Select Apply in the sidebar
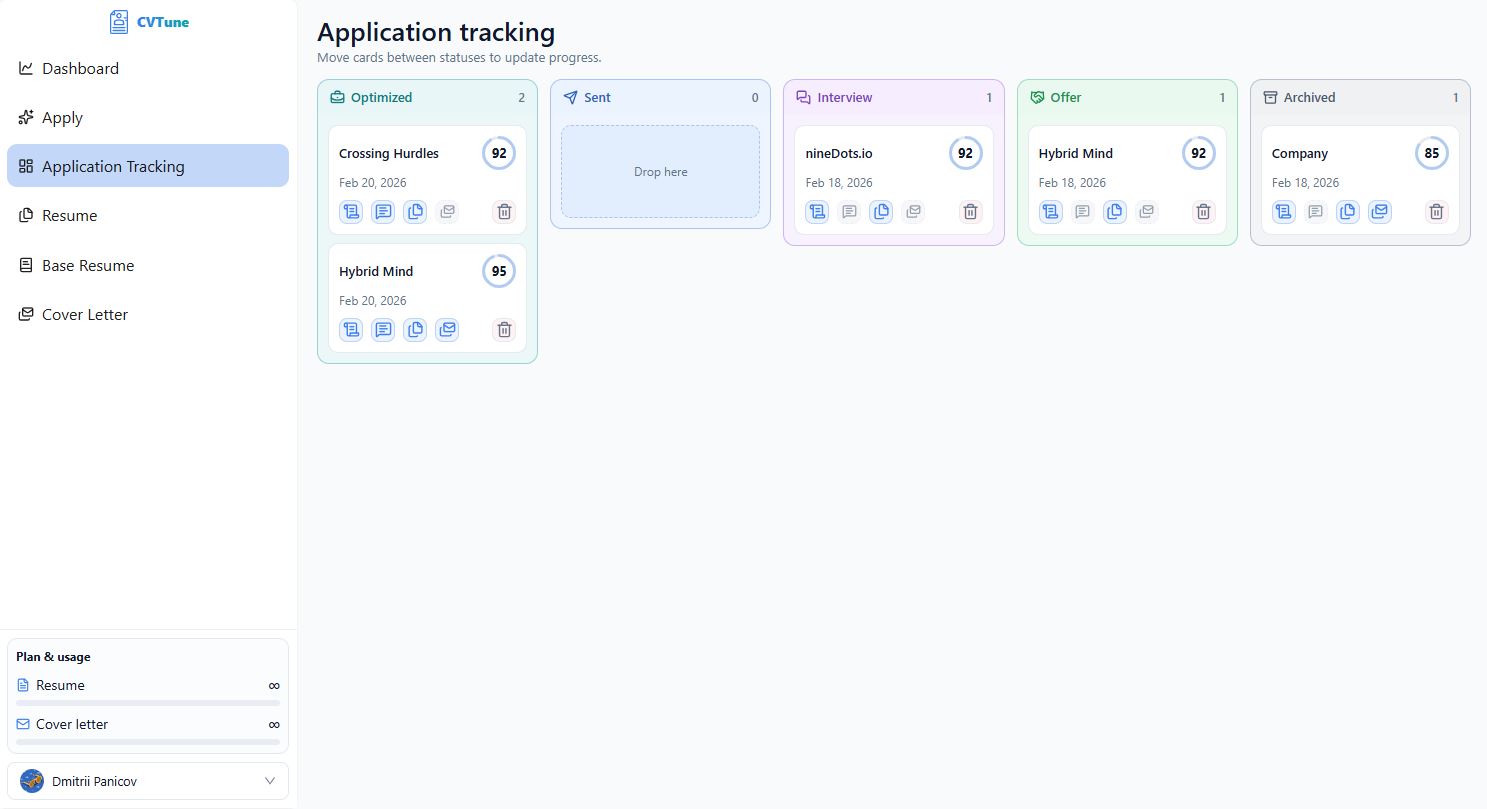This screenshot has height=809, width=1487. (x=62, y=118)
